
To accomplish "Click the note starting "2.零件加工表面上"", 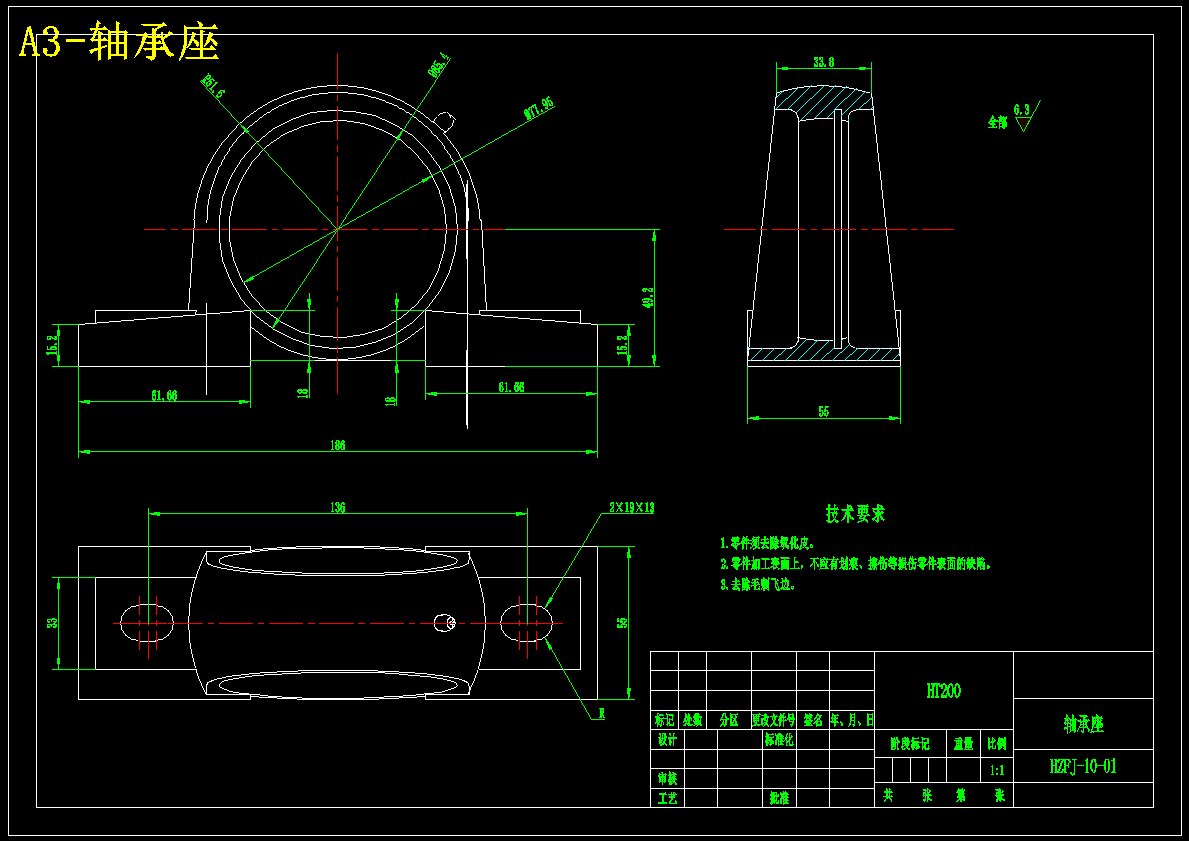I will (x=855, y=564).
